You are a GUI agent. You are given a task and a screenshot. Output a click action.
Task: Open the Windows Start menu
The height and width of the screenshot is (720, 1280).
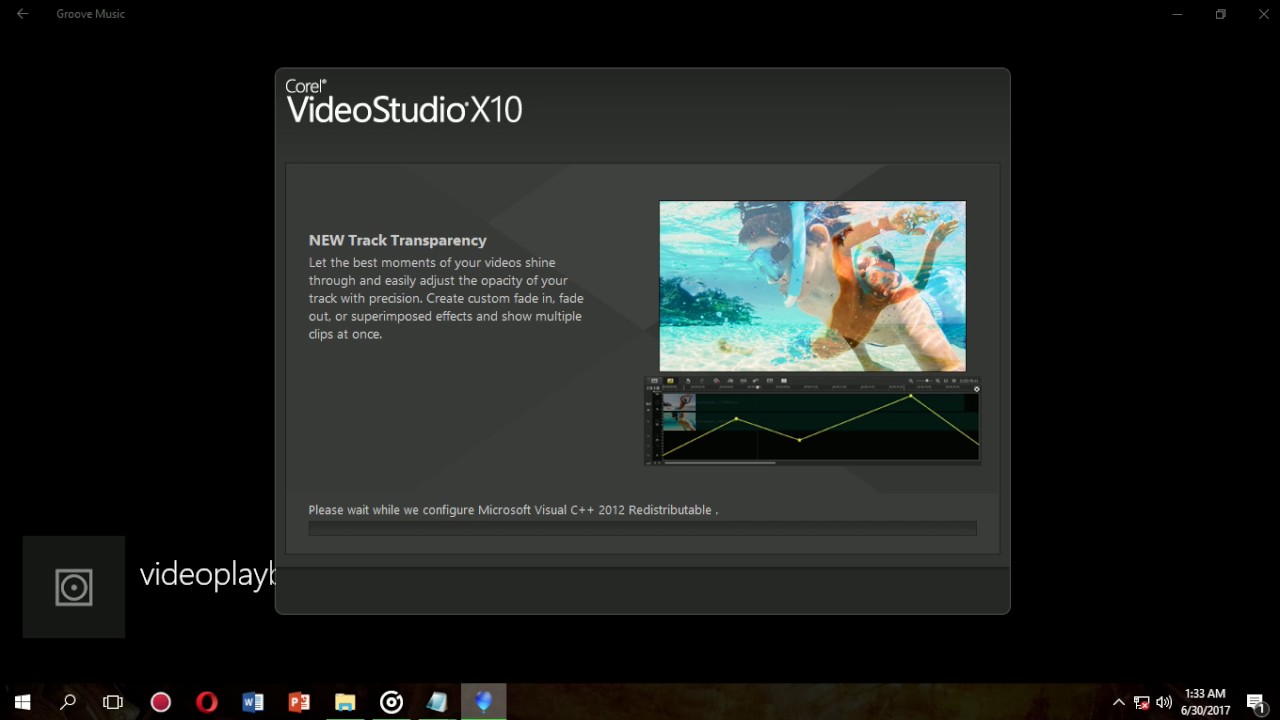pos(22,702)
